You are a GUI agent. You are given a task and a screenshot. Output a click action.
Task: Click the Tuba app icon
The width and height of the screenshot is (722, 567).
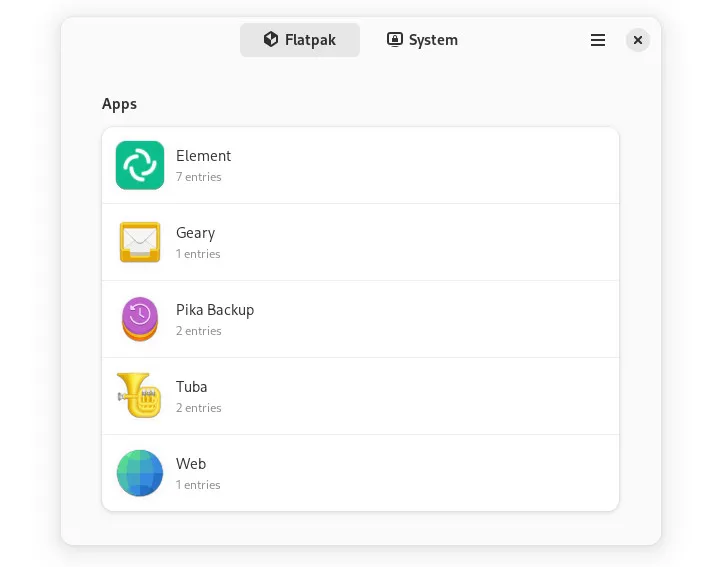tap(139, 395)
